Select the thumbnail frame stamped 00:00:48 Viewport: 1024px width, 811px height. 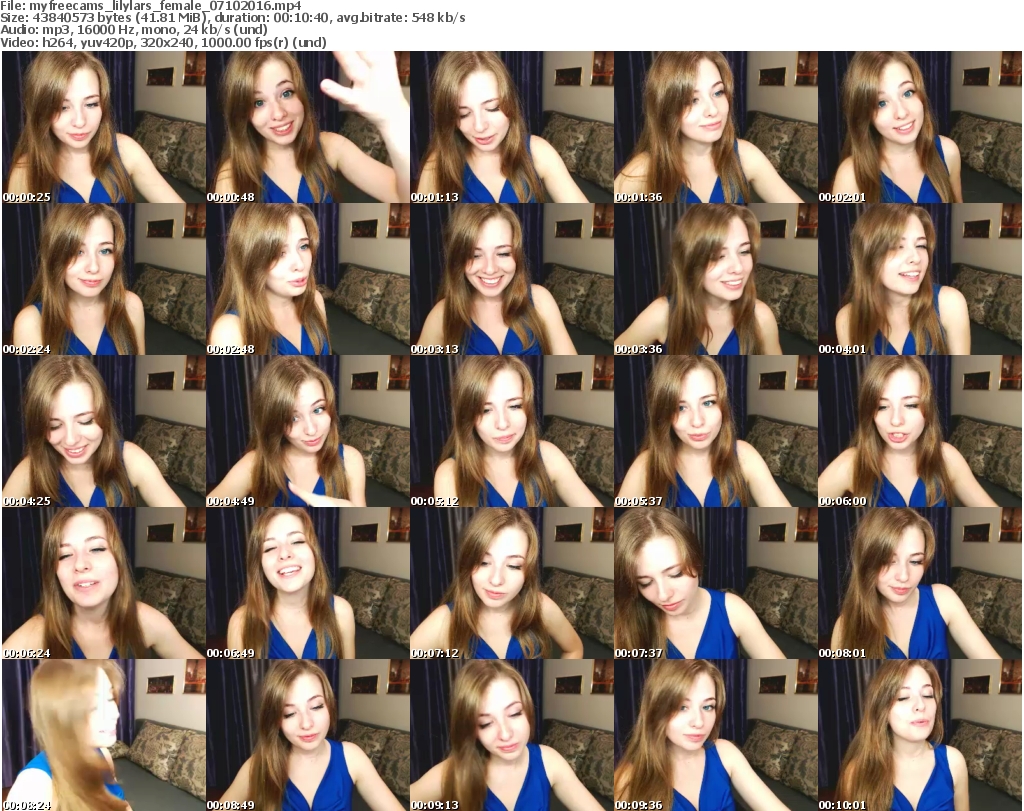pos(308,127)
